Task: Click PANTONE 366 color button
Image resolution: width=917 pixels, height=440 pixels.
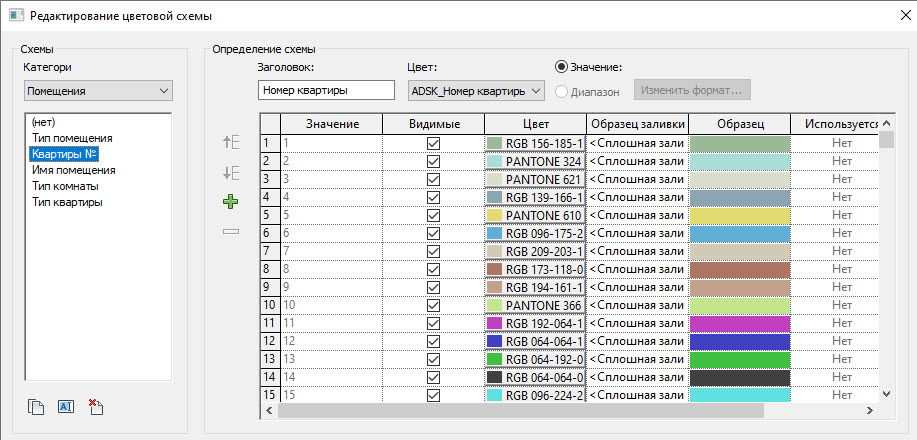Action: 536,305
